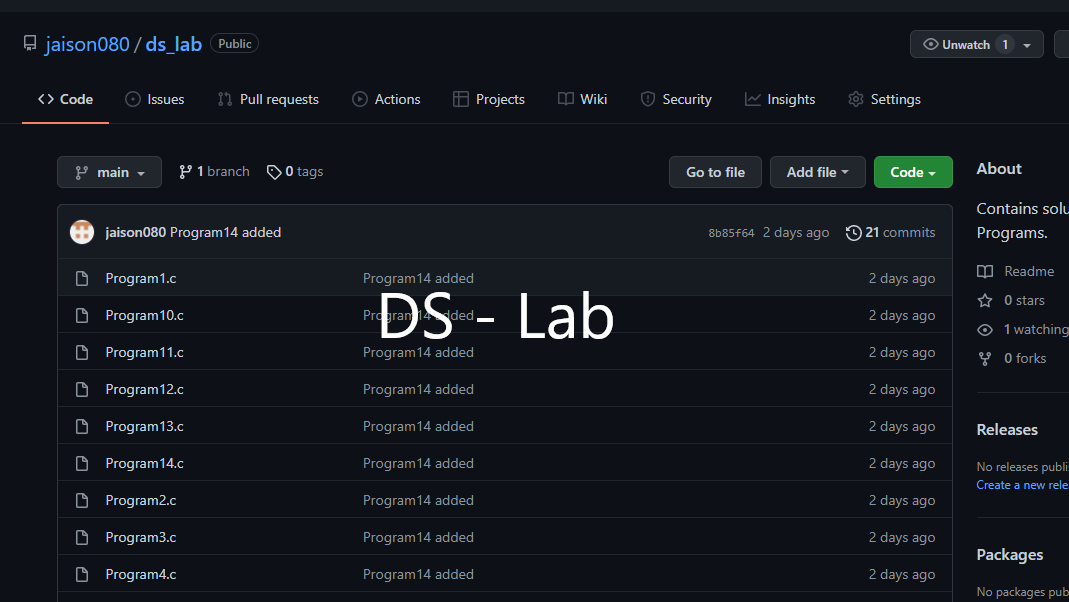1069x602 pixels.
Task: Switch to the Issues tab
Action: point(154,99)
